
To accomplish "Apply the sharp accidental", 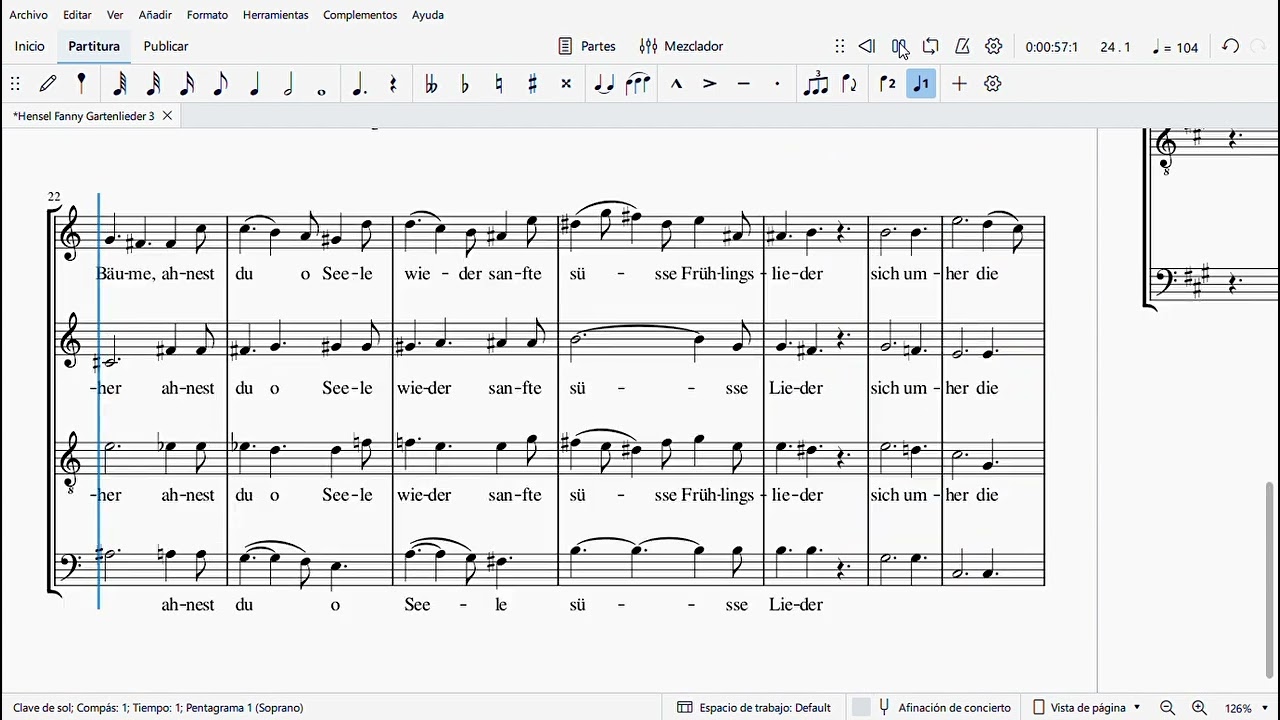I will (x=532, y=84).
